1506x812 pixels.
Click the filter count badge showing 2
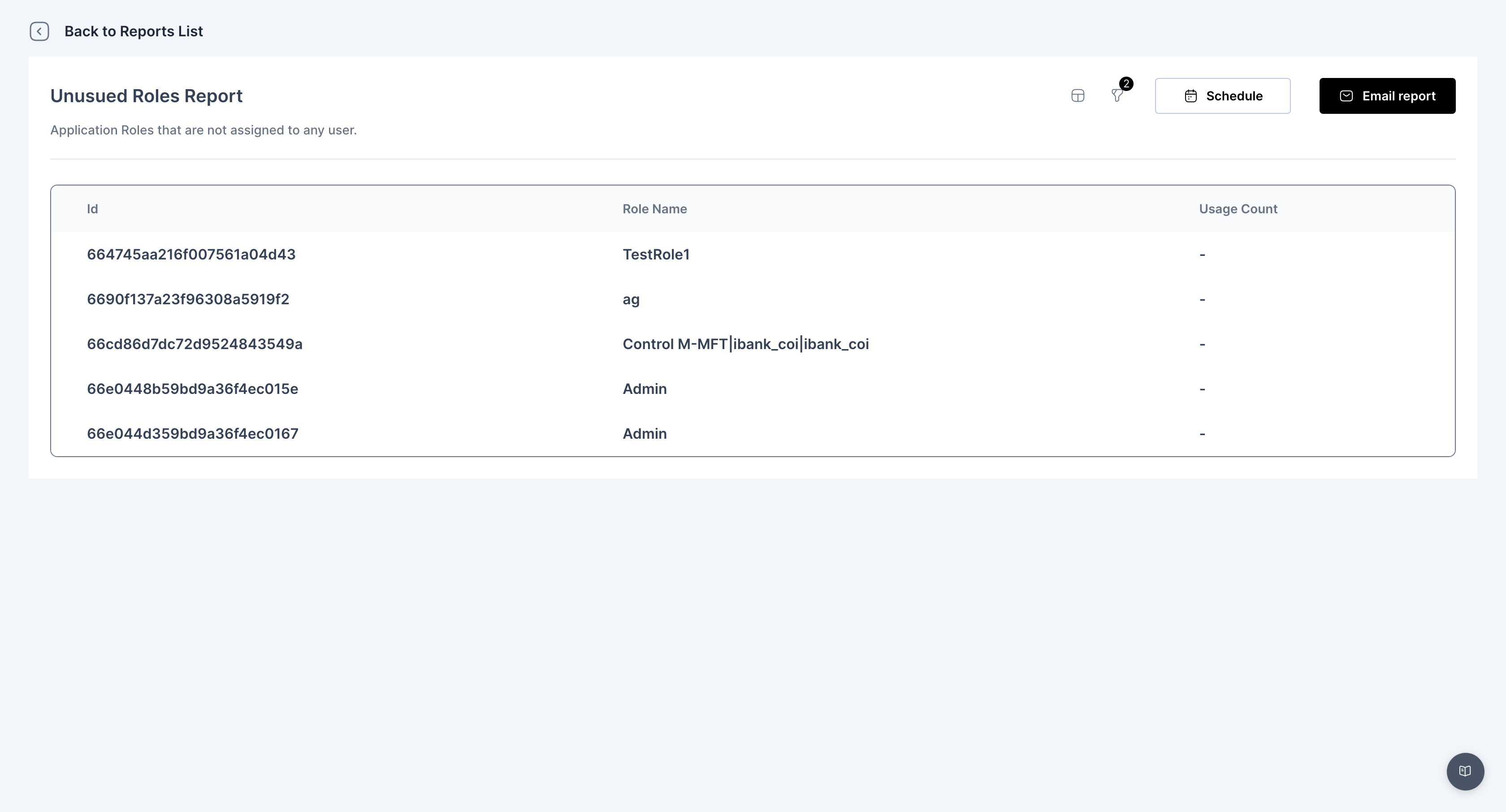pos(1126,84)
